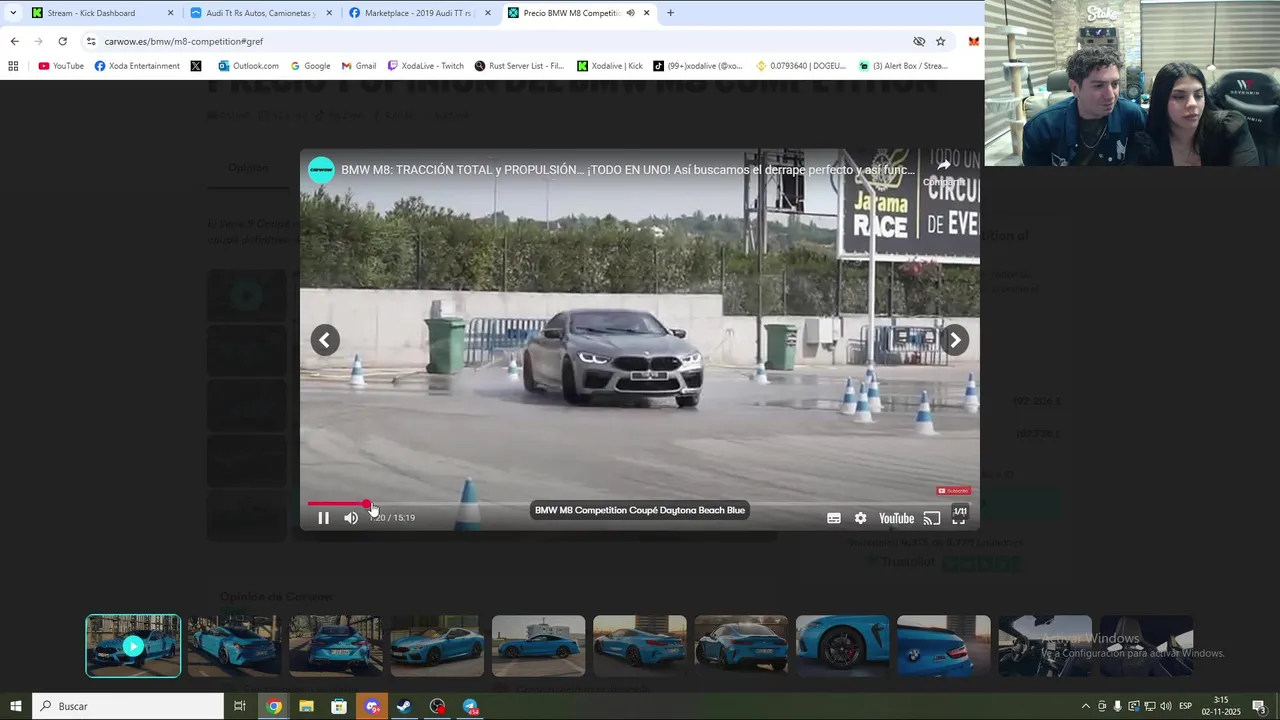The width and height of the screenshot is (1280, 720).
Task: Open the DOGEU price bookmark
Action: [x=801, y=66]
